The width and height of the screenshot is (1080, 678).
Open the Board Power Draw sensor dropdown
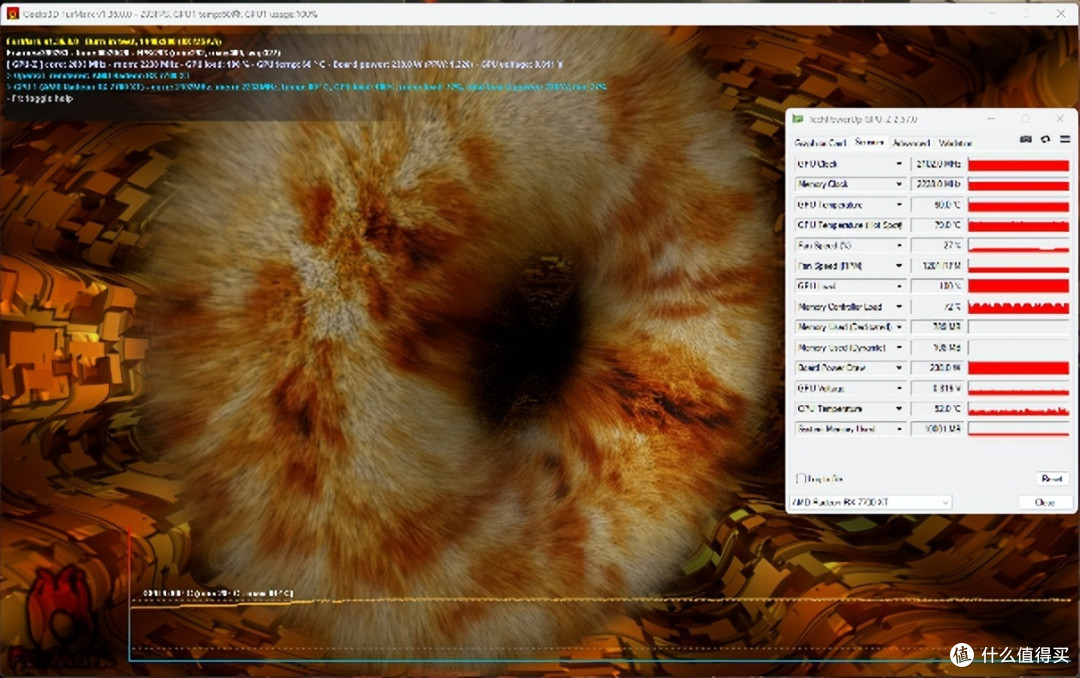pos(899,368)
